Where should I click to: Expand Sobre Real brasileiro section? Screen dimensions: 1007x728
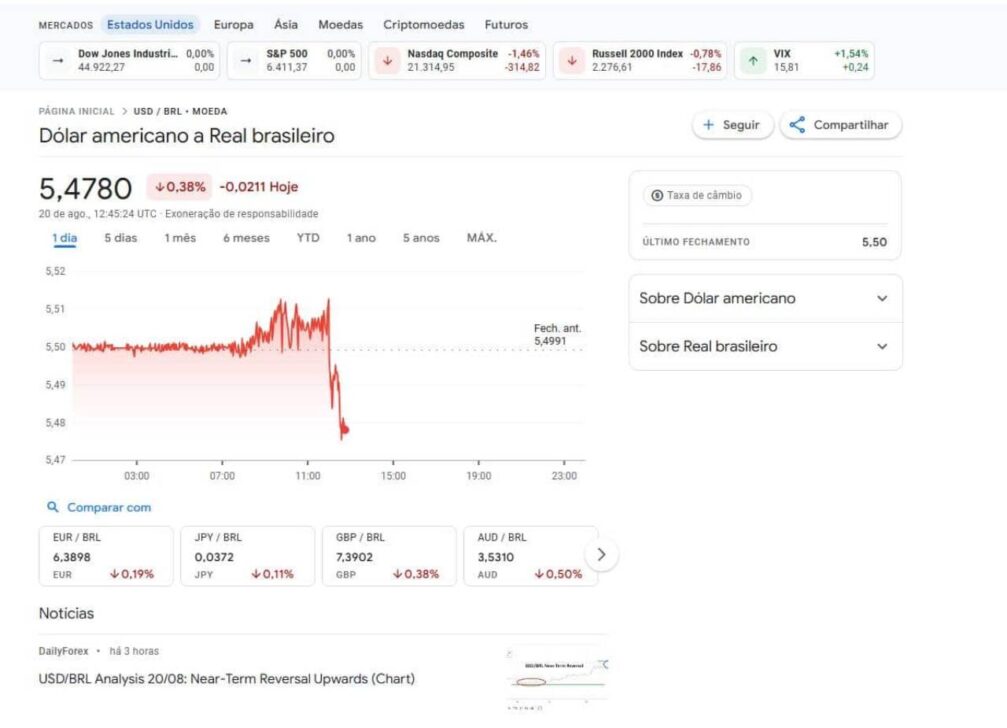766,347
